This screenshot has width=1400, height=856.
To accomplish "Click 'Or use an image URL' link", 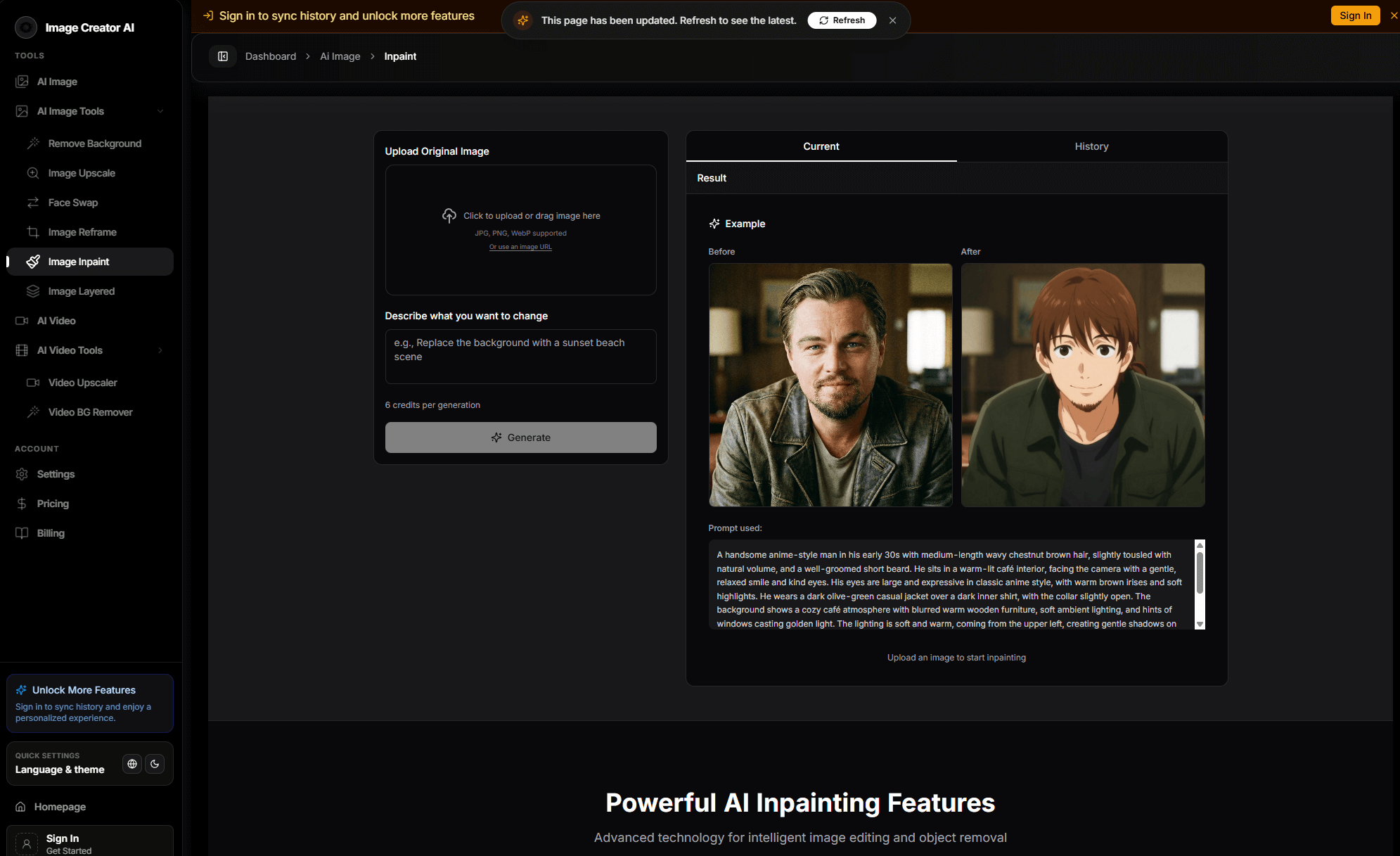I will [x=520, y=247].
